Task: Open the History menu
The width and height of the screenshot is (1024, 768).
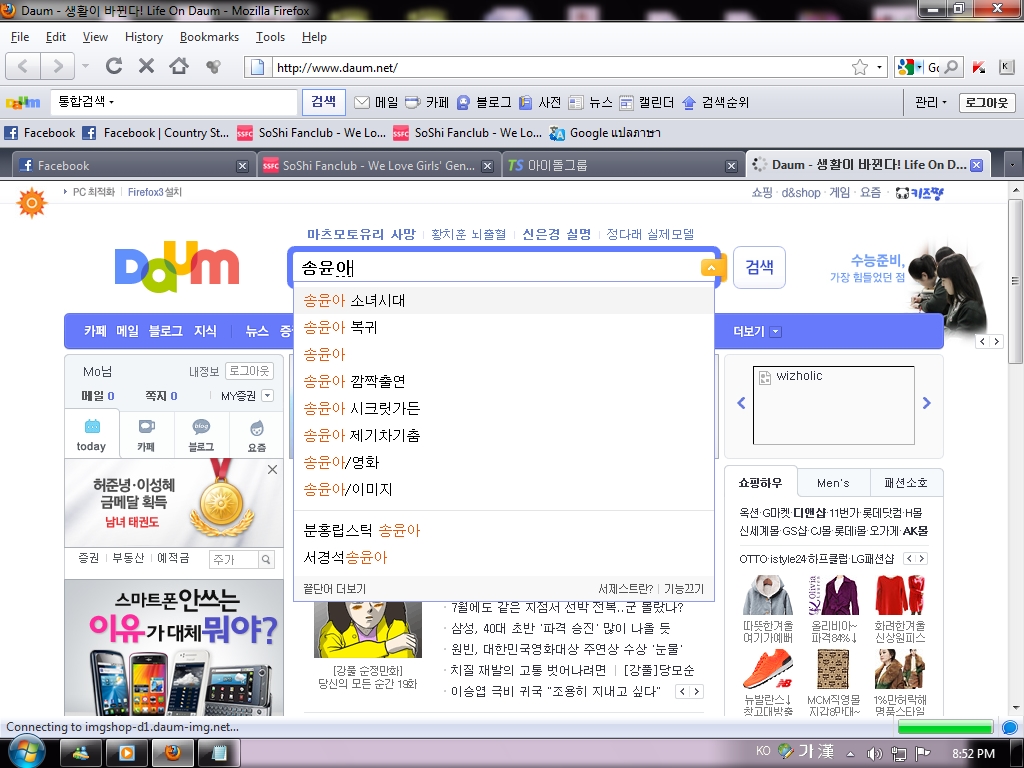Action: 144,37
